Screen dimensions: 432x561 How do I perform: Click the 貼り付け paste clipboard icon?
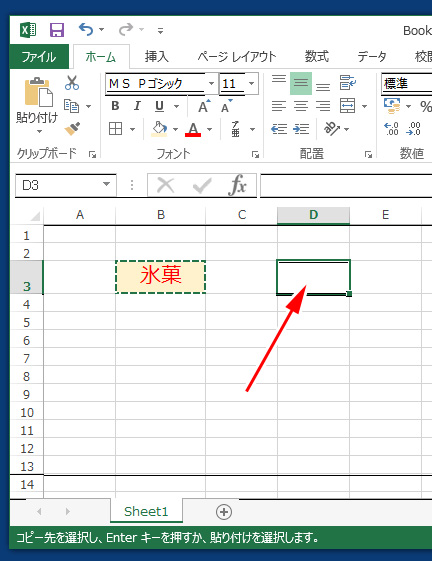(38, 92)
